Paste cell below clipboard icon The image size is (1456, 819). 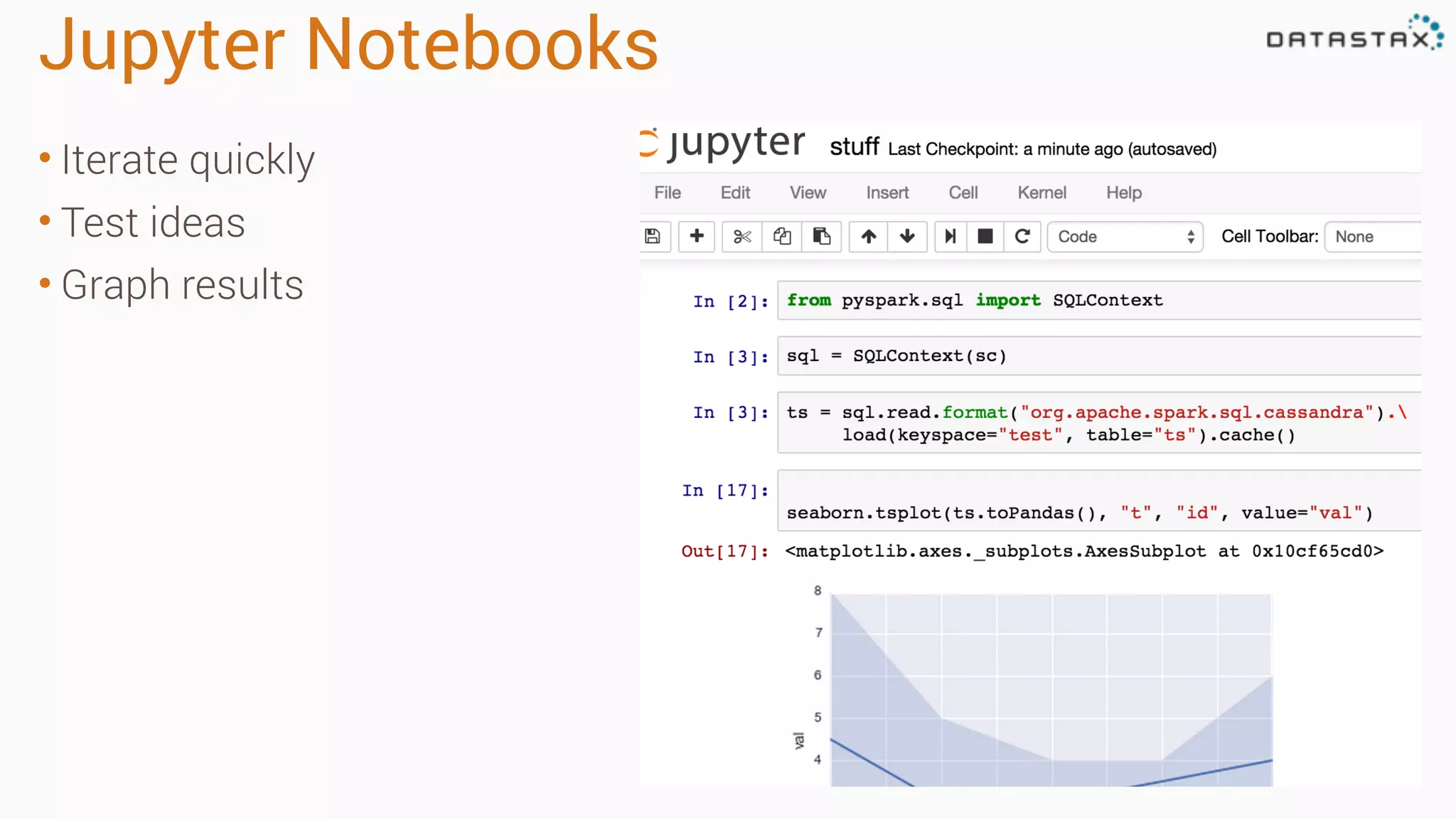822,237
